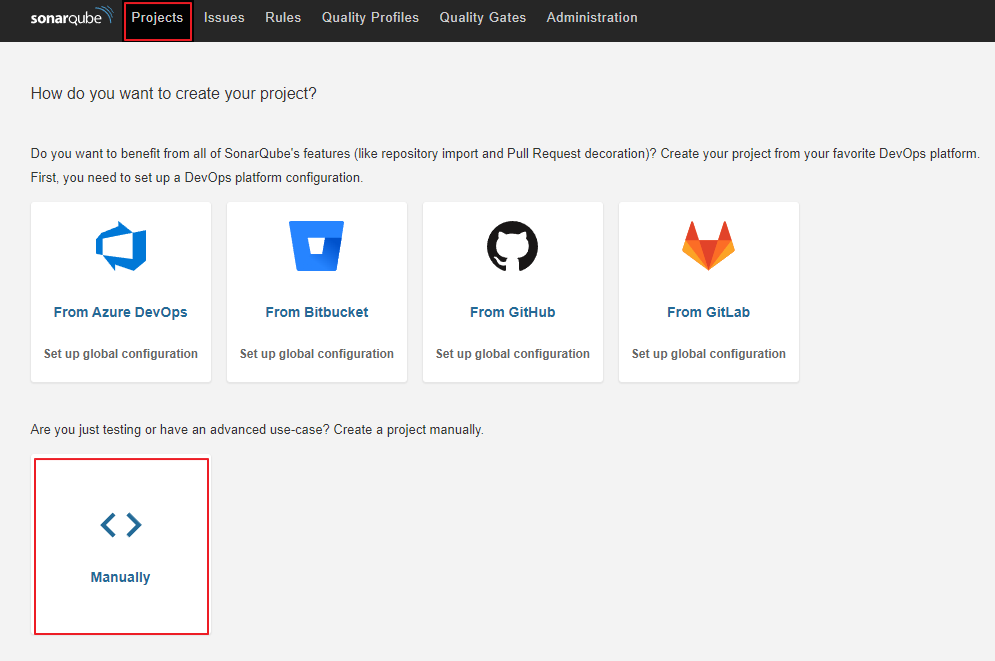Select From Bitbucket link
The image size is (995, 661).
(317, 312)
